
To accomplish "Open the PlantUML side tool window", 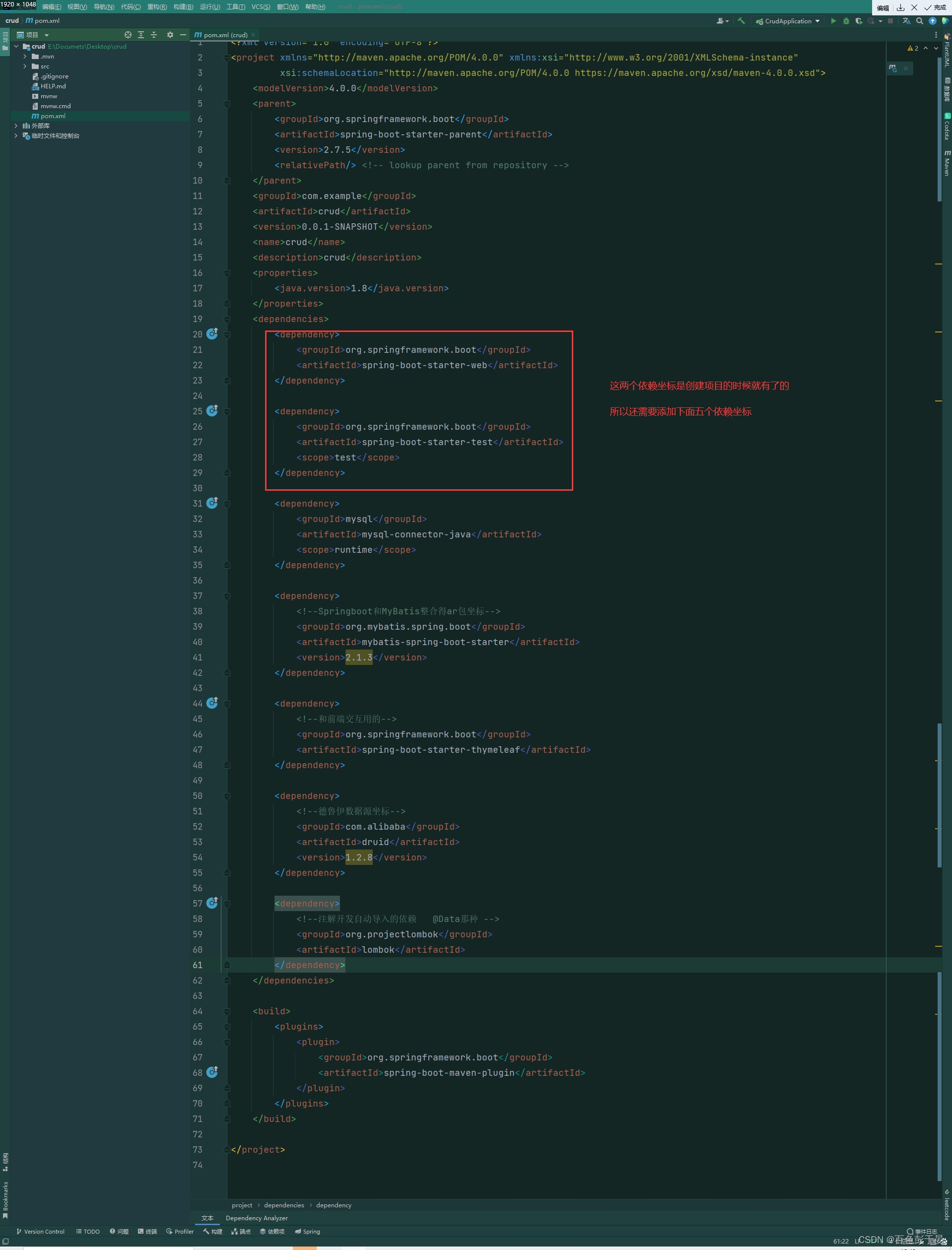I will pos(947,51).
